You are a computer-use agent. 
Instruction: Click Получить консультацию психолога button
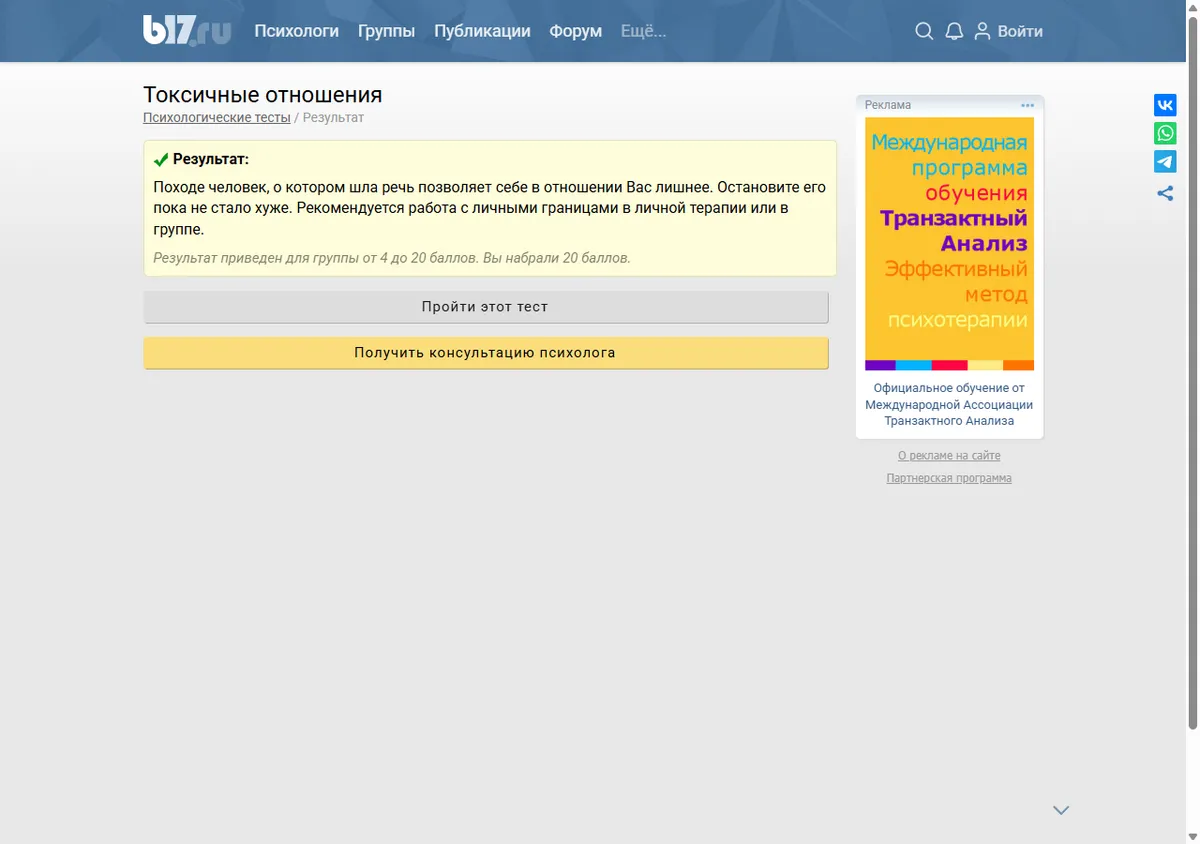[486, 353]
